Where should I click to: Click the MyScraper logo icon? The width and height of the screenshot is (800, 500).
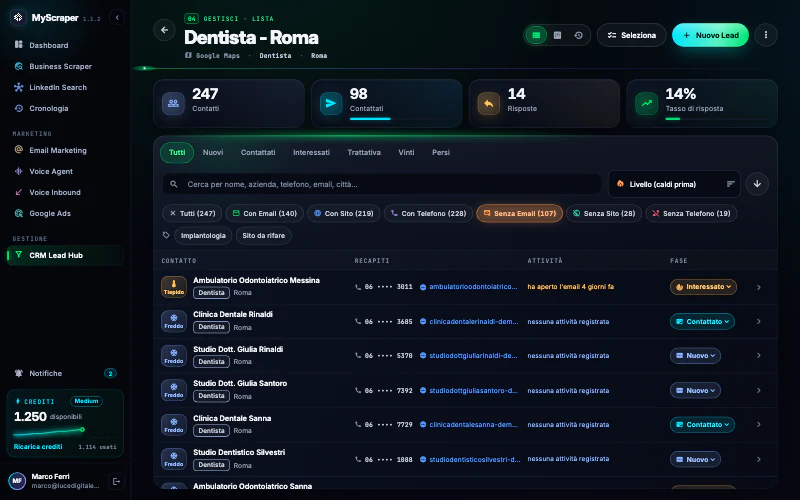[x=18, y=17]
